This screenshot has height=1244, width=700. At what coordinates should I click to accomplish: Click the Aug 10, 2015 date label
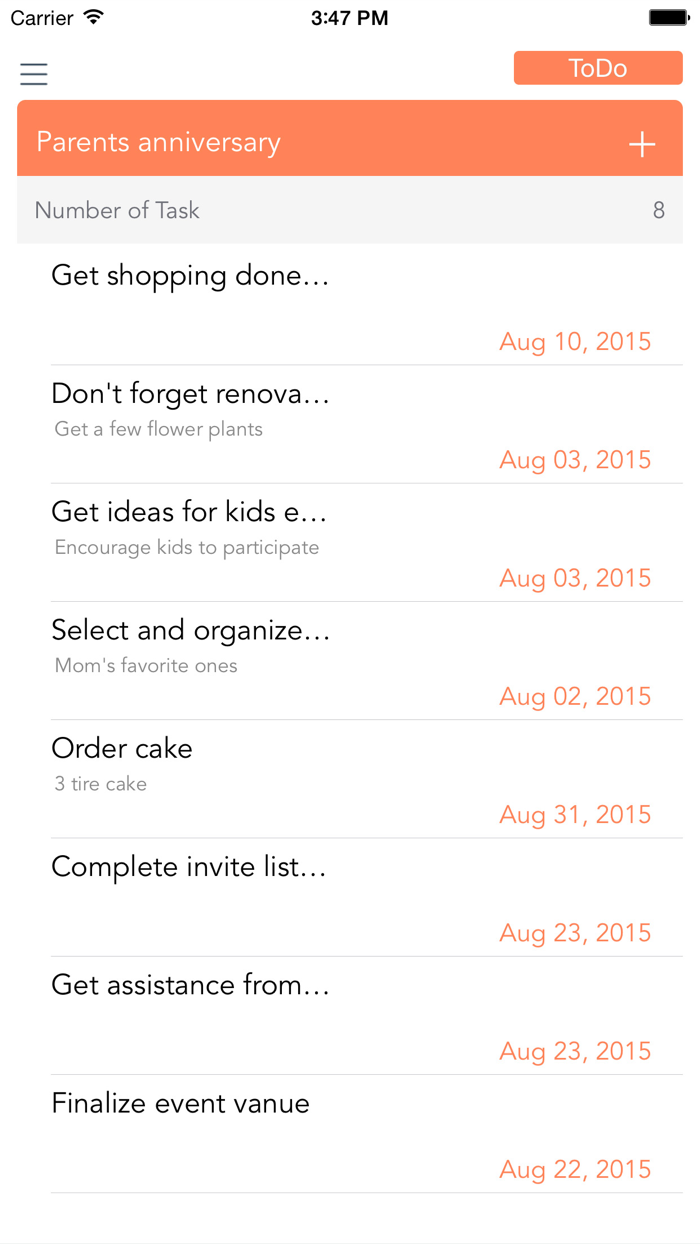[x=575, y=342]
